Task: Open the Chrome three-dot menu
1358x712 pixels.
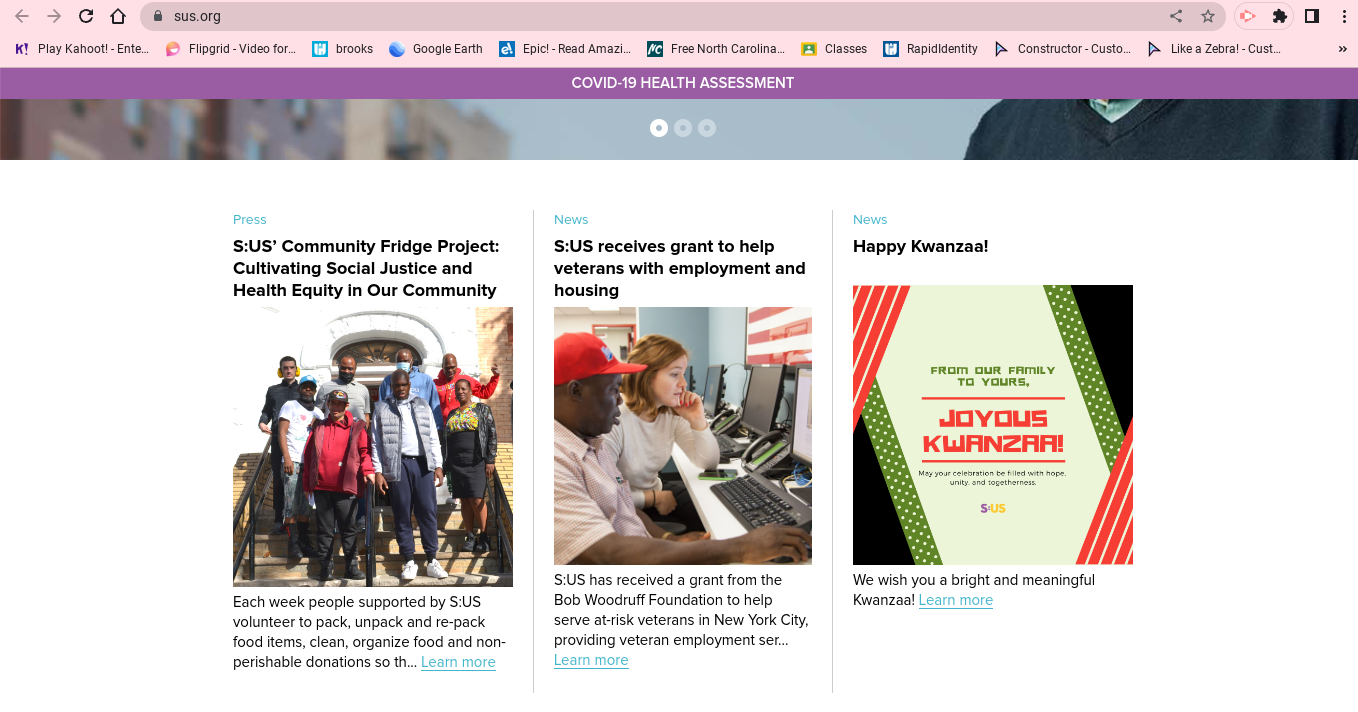Action: click(x=1344, y=16)
